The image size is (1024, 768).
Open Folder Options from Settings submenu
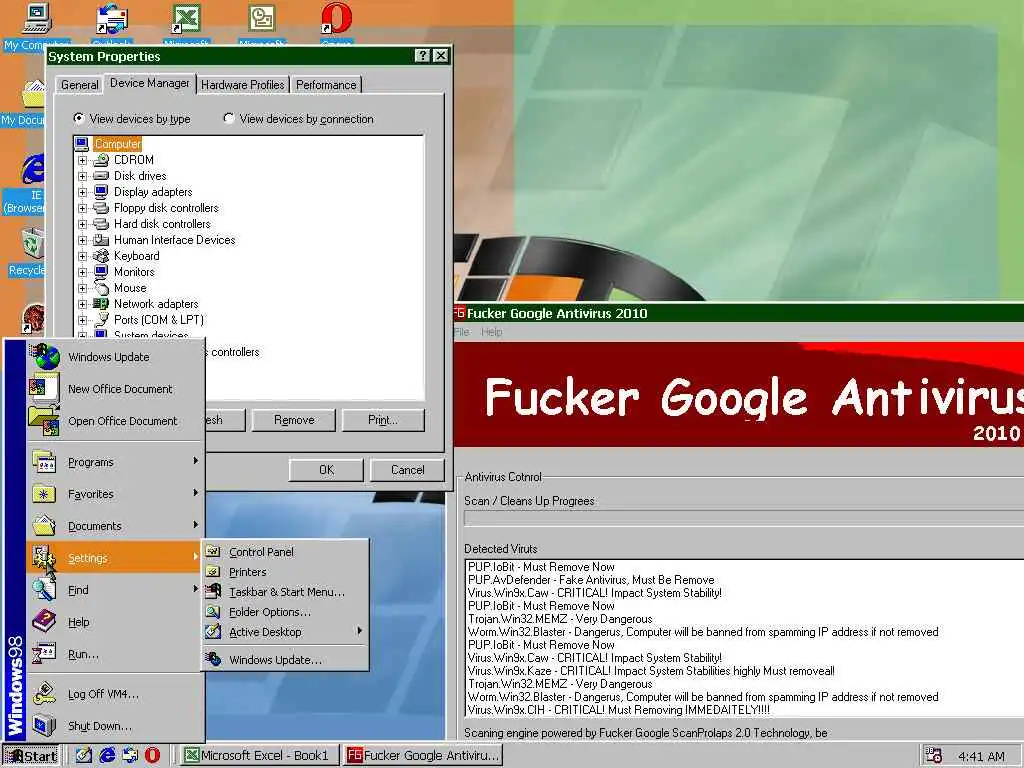pos(285,612)
